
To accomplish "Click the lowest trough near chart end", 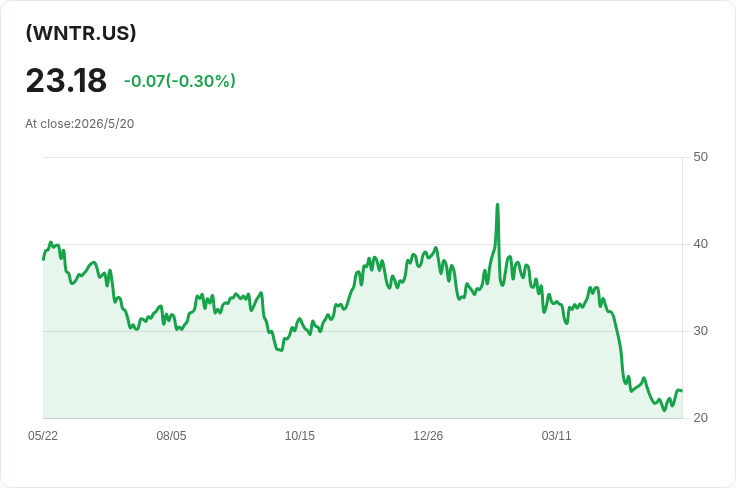I will point(664,410).
